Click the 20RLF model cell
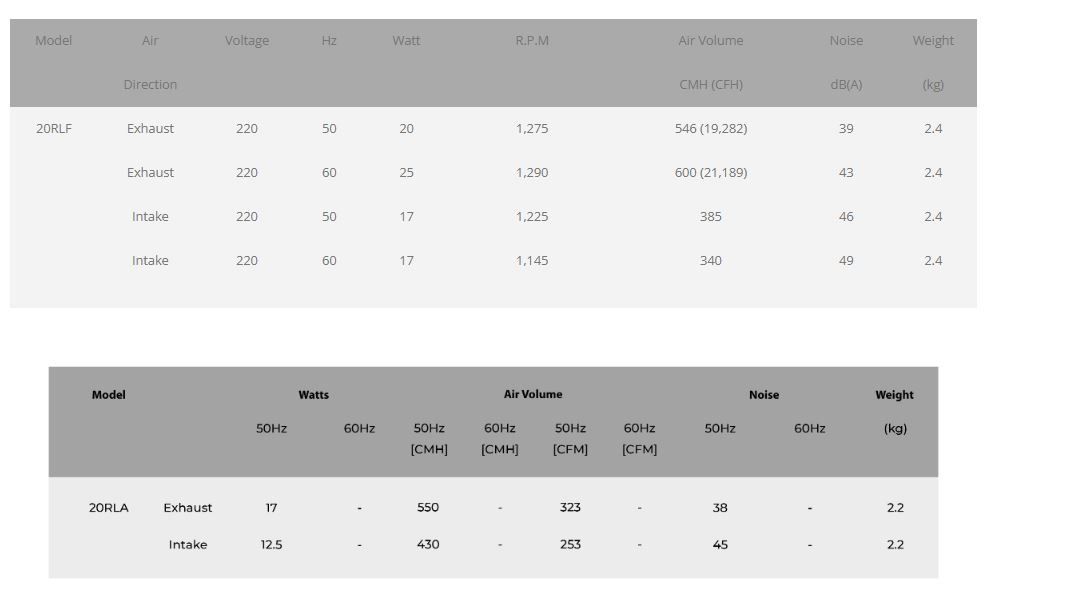The width and height of the screenshot is (1069, 599). point(54,128)
